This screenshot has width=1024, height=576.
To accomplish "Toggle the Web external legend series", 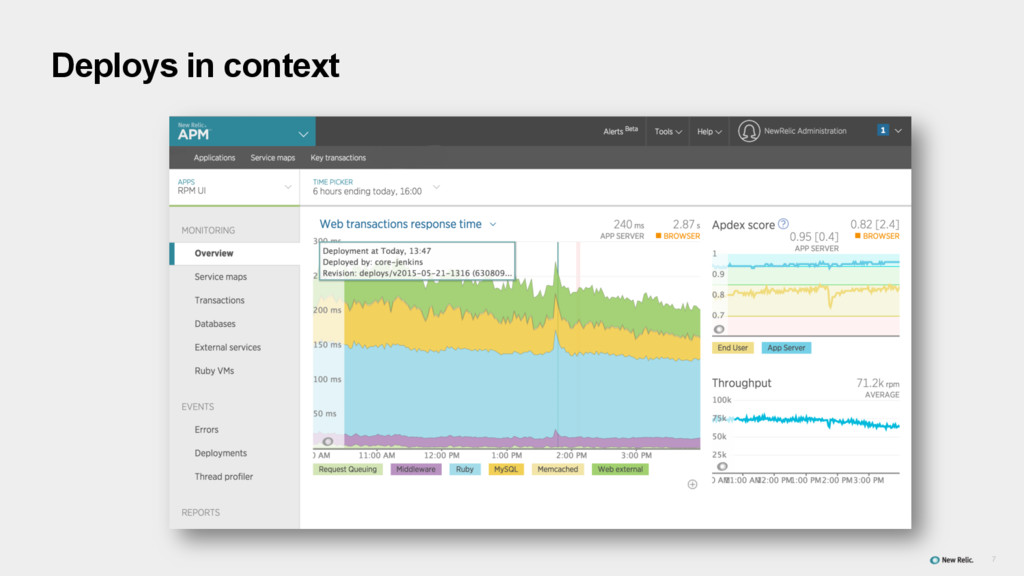I will click(620, 469).
